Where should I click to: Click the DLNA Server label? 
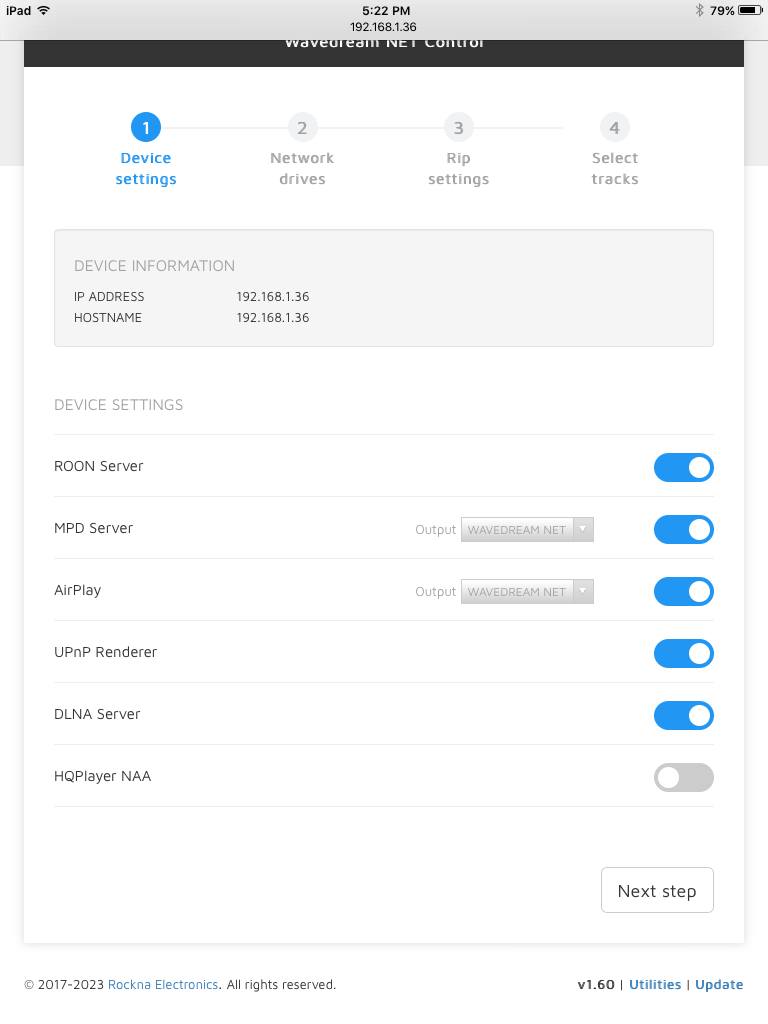pos(97,714)
